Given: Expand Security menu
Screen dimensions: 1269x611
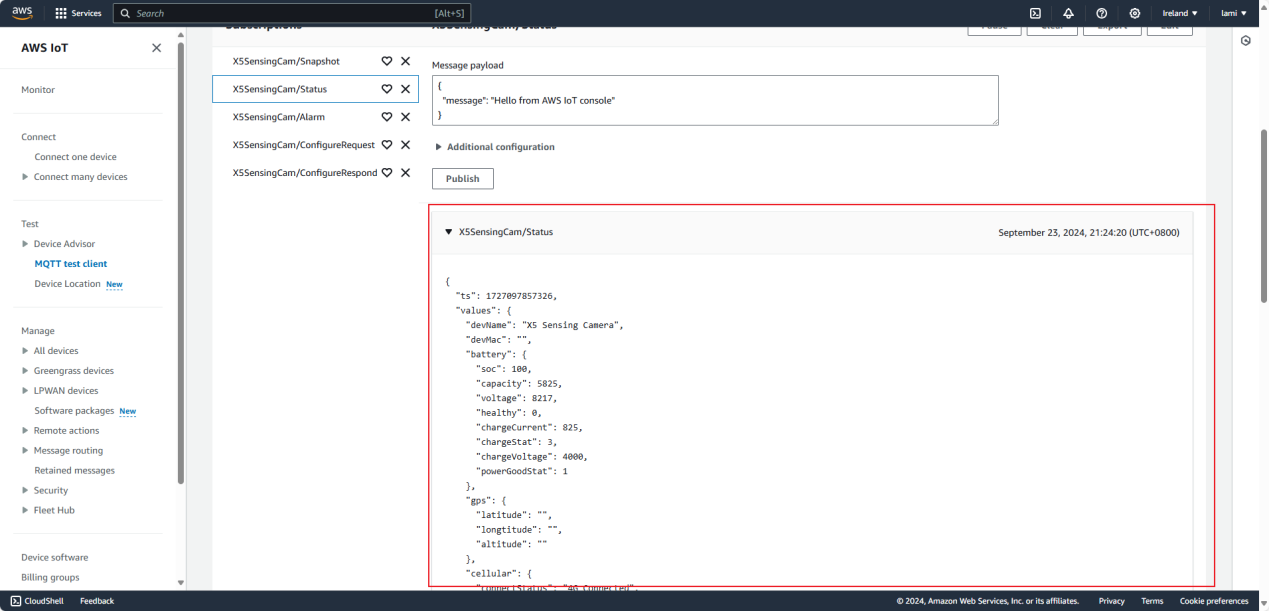Looking at the screenshot, I should point(25,491).
